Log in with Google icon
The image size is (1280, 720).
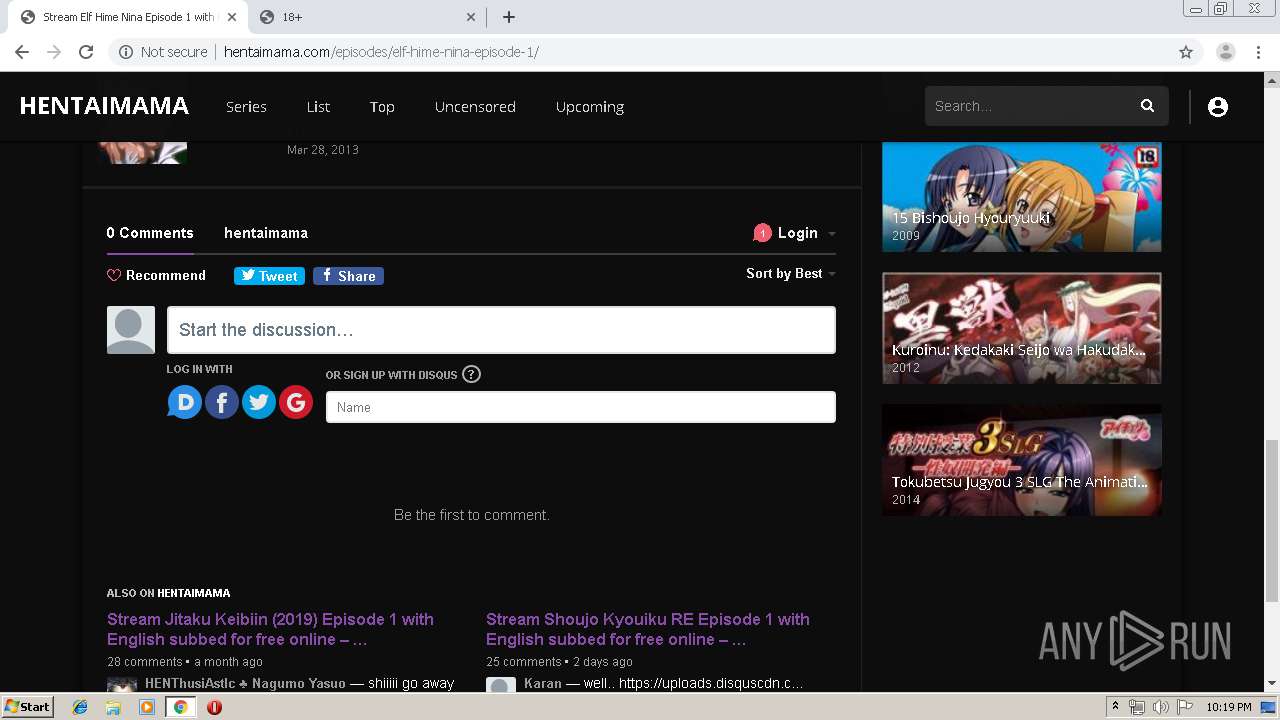(296, 403)
